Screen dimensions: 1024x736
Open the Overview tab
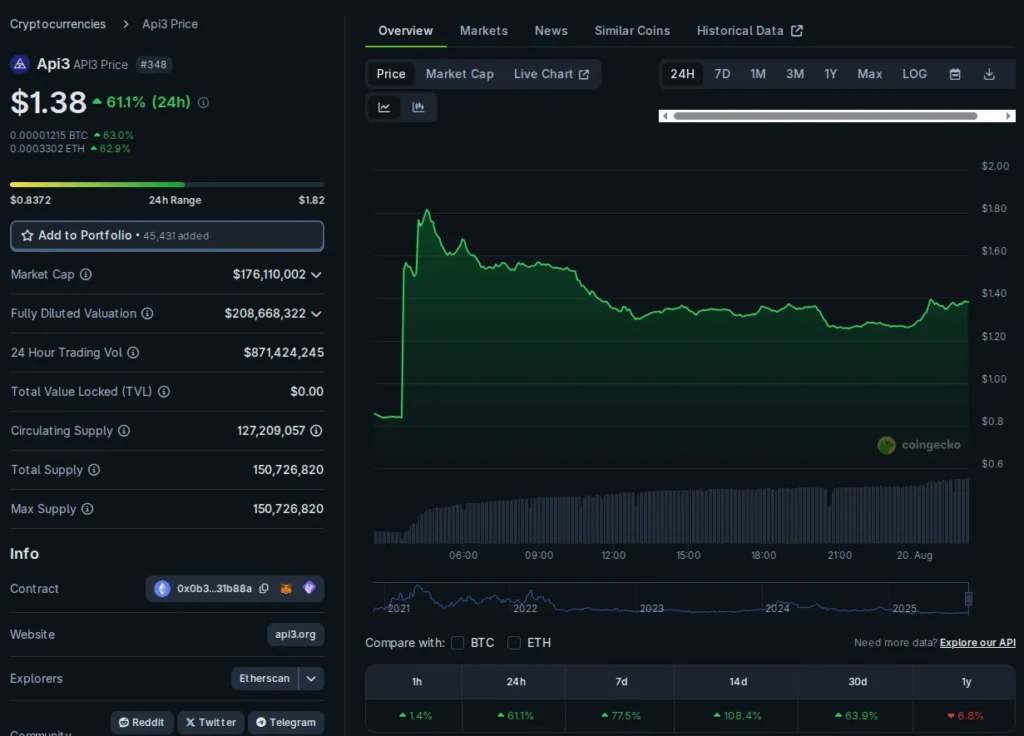(x=406, y=31)
